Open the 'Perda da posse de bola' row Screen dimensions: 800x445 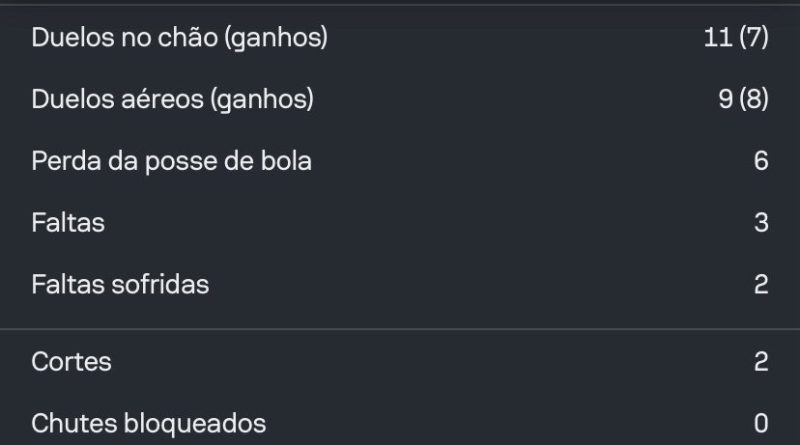tap(400, 161)
